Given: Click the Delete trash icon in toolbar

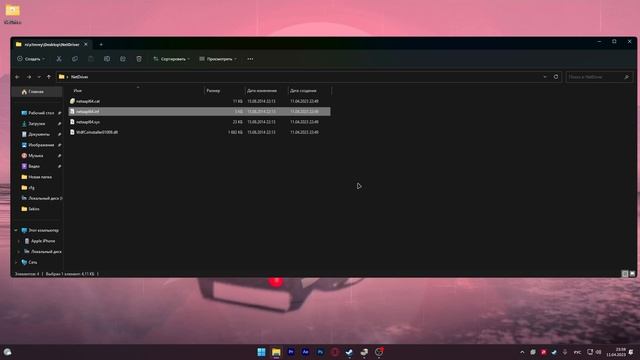Looking at the screenshot, I should (139, 59).
